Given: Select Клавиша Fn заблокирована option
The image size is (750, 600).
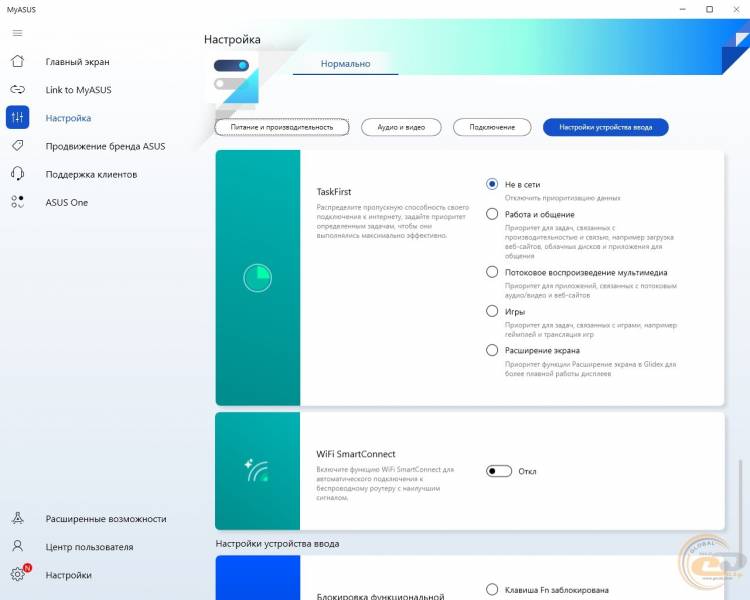Looking at the screenshot, I should click(492, 589).
